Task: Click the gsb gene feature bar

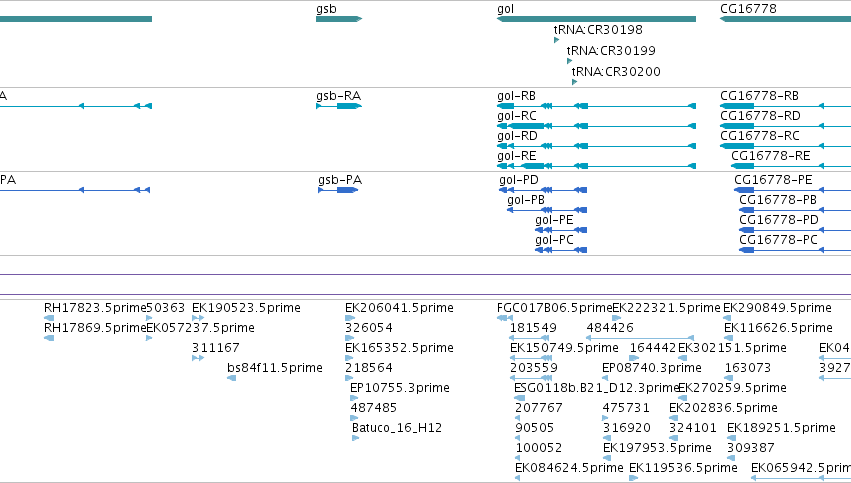Action: (x=339, y=19)
